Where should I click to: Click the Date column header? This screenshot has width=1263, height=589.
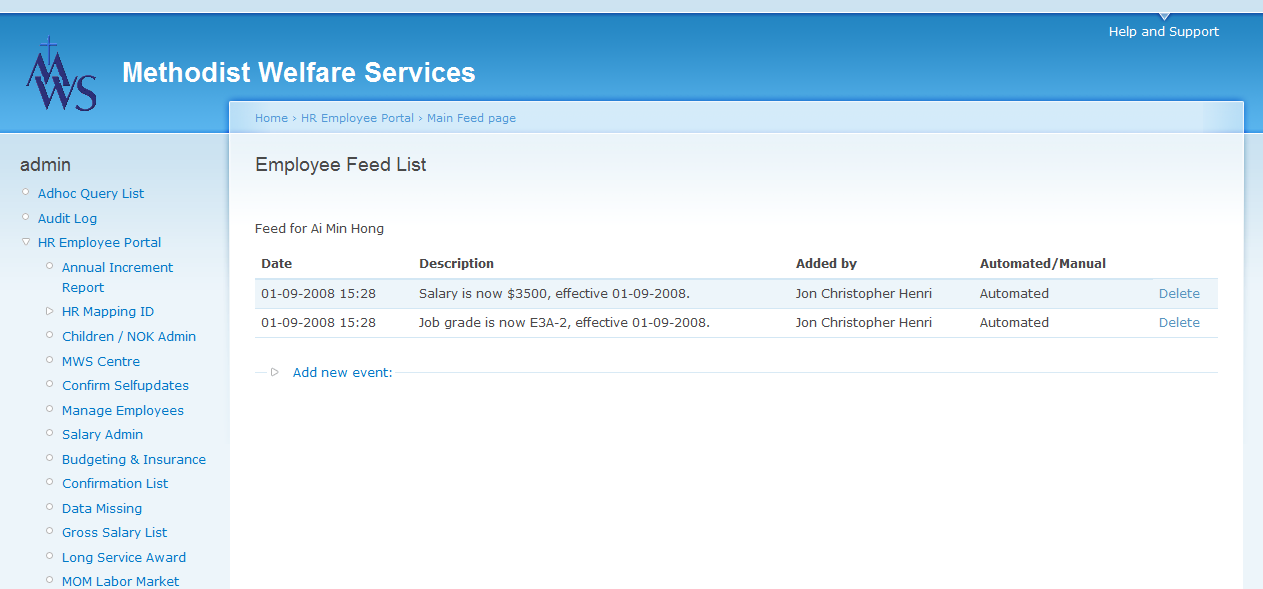[276, 264]
